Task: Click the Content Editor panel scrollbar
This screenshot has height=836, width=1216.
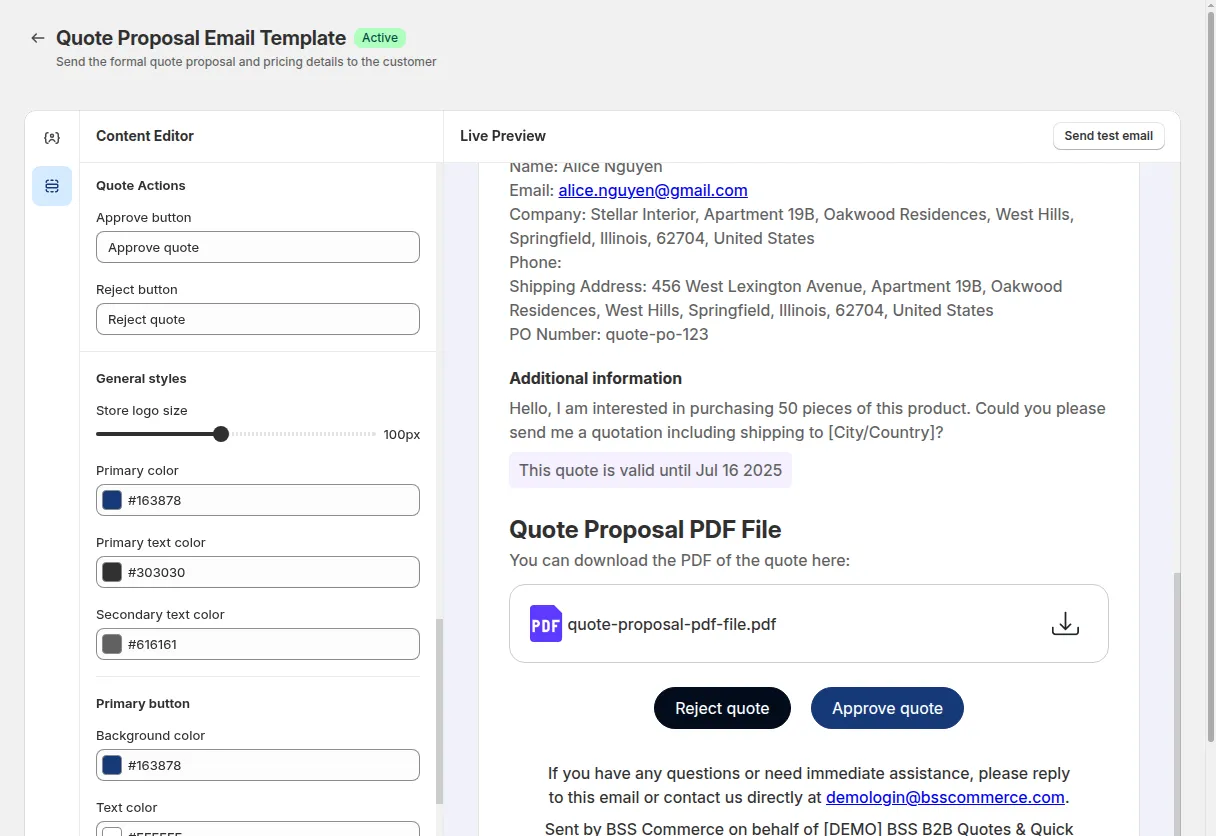Action: (x=440, y=711)
